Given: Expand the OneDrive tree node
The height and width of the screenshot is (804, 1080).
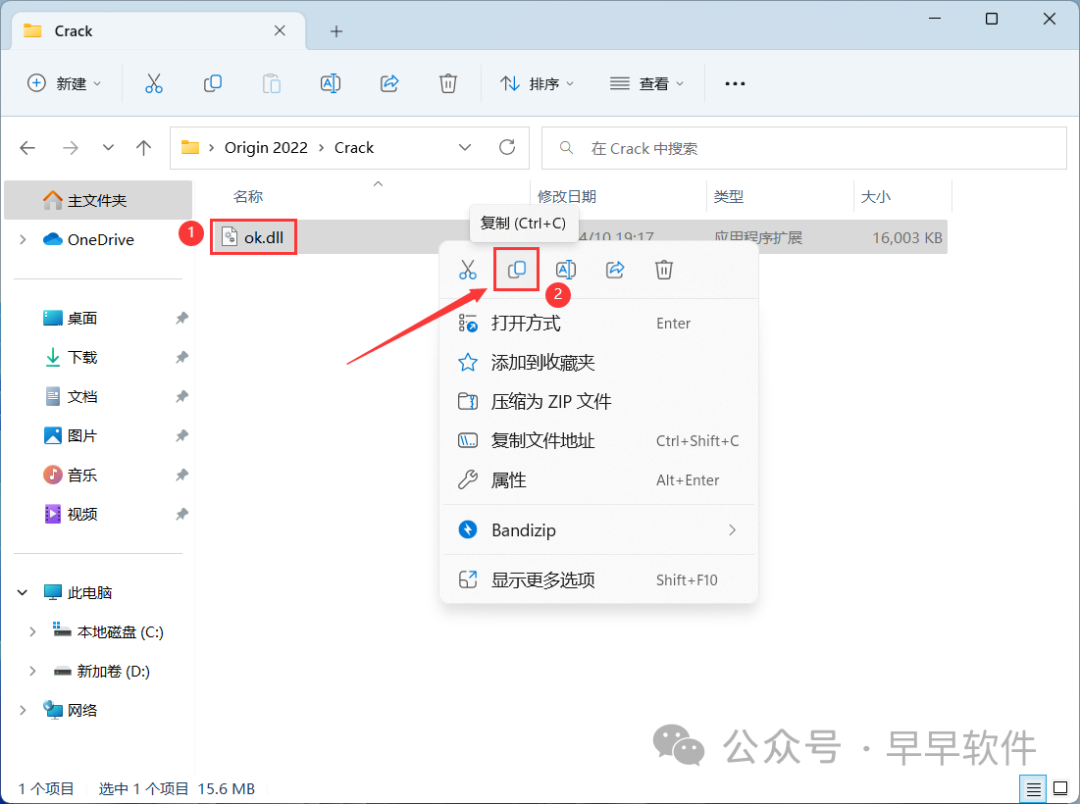Looking at the screenshot, I should coord(23,240).
